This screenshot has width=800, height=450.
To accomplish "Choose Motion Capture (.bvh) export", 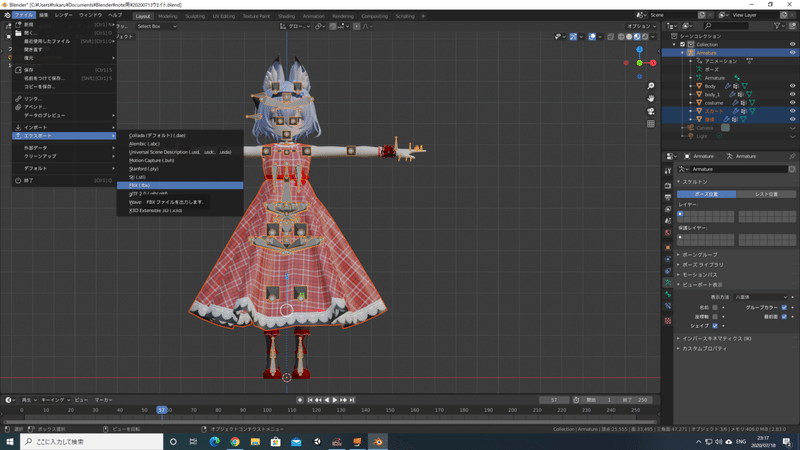I will pyautogui.click(x=180, y=160).
